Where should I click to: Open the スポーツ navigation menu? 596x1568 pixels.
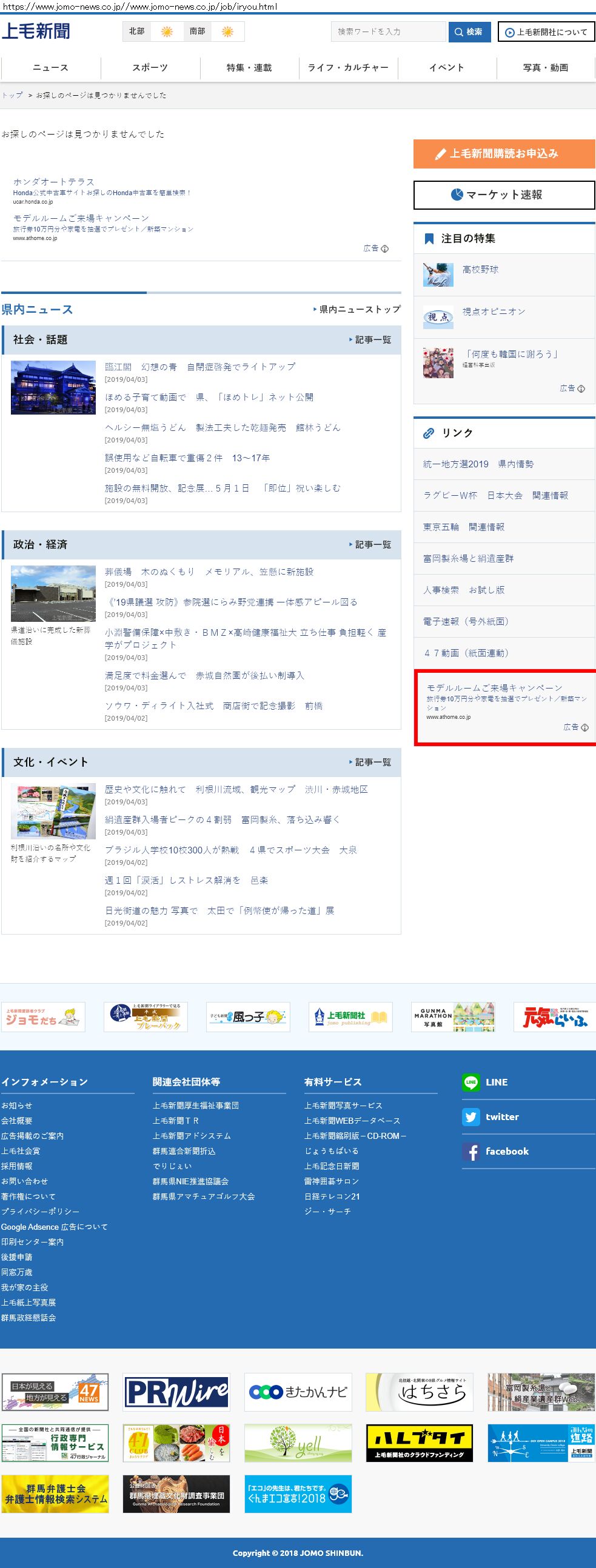(x=150, y=67)
